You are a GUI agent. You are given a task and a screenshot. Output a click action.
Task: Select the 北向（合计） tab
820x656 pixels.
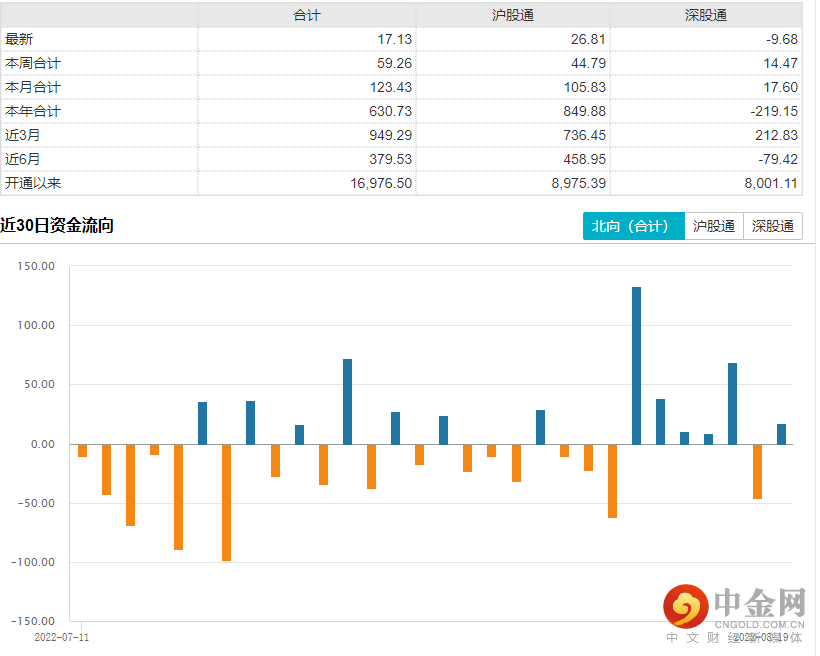[x=633, y=226]
